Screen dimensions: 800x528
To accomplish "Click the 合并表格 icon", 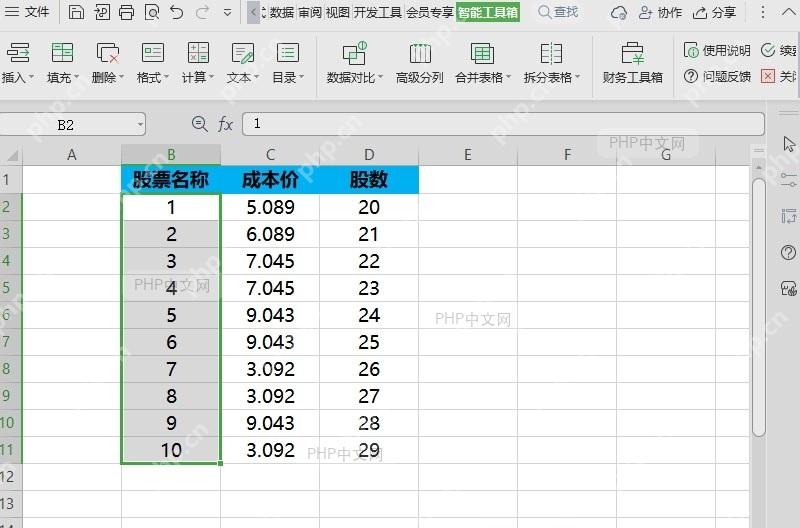I will point(482,54).
